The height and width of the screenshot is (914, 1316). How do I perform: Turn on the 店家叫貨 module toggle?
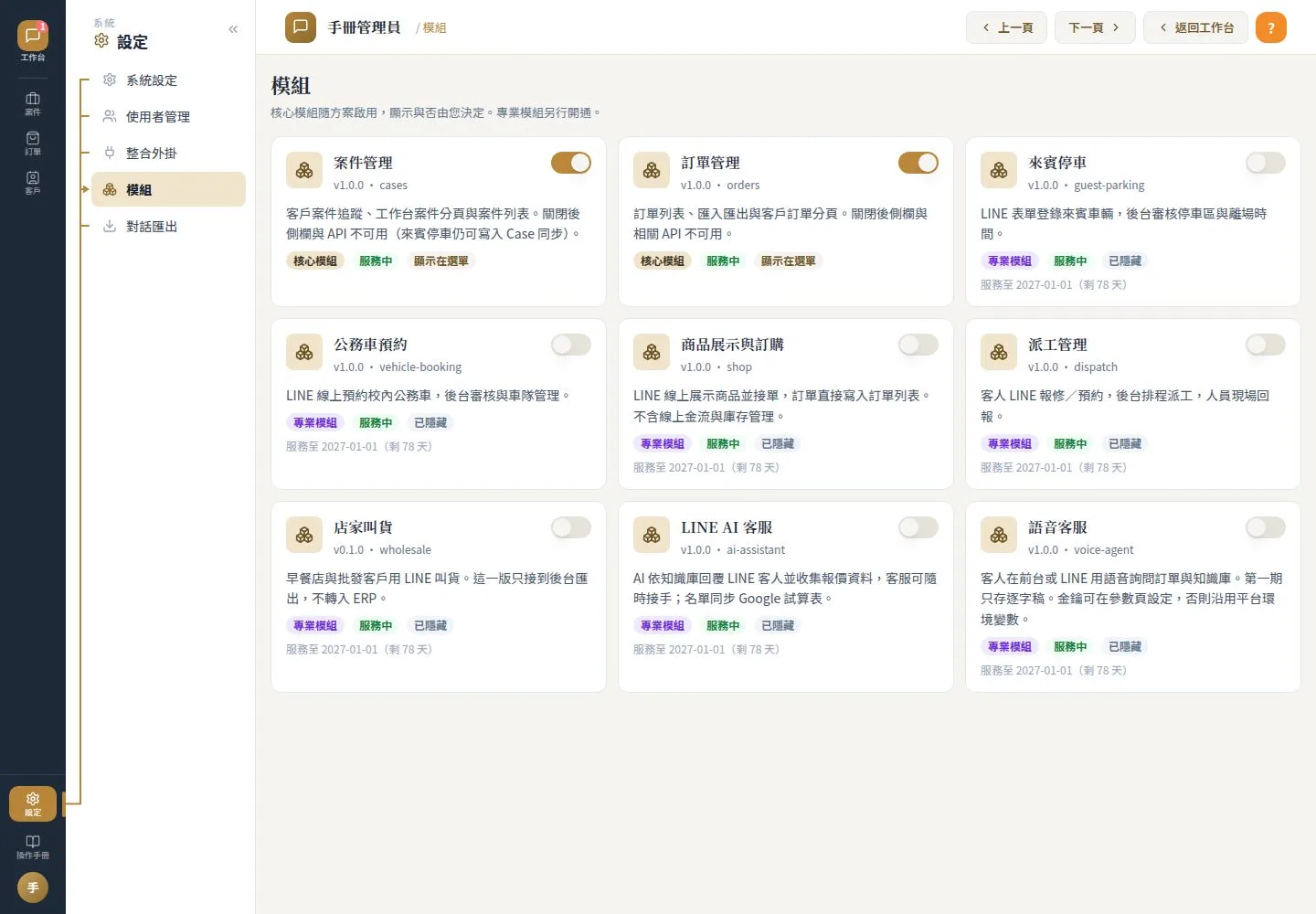[571, 527]
